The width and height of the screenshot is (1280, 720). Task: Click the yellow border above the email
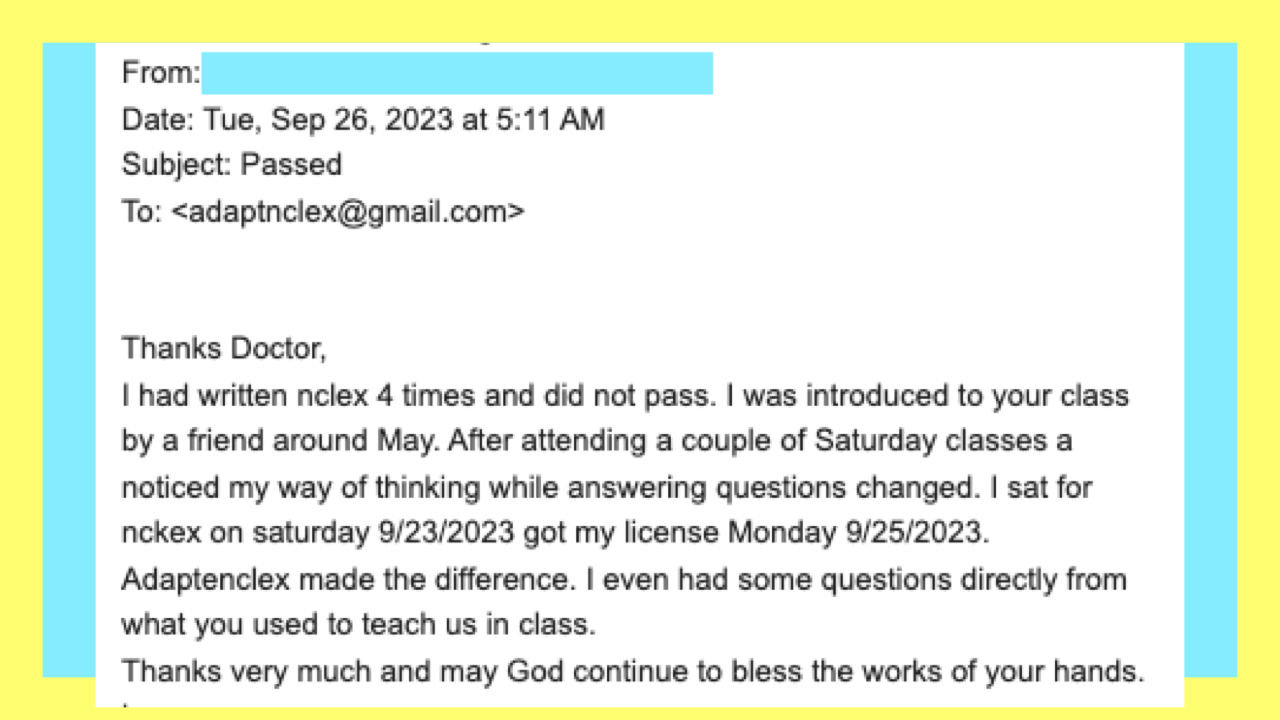640,20
